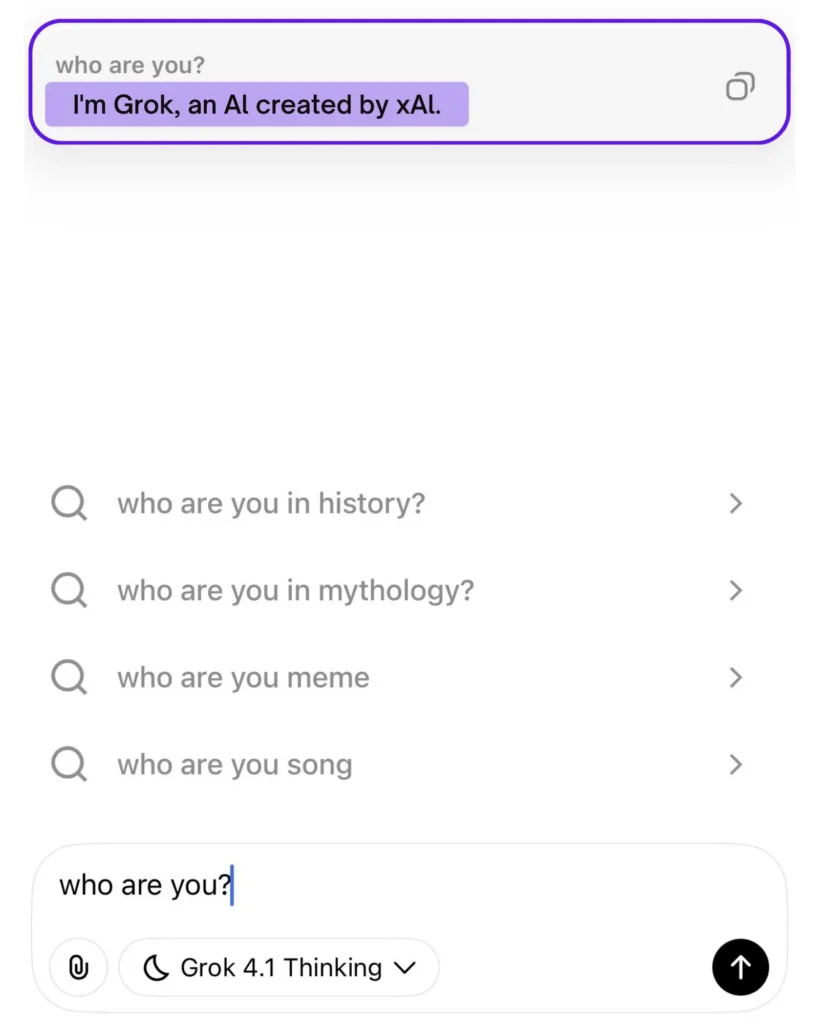Click the copy response icon
The image size is (819, 1024).
click(740, 87)
